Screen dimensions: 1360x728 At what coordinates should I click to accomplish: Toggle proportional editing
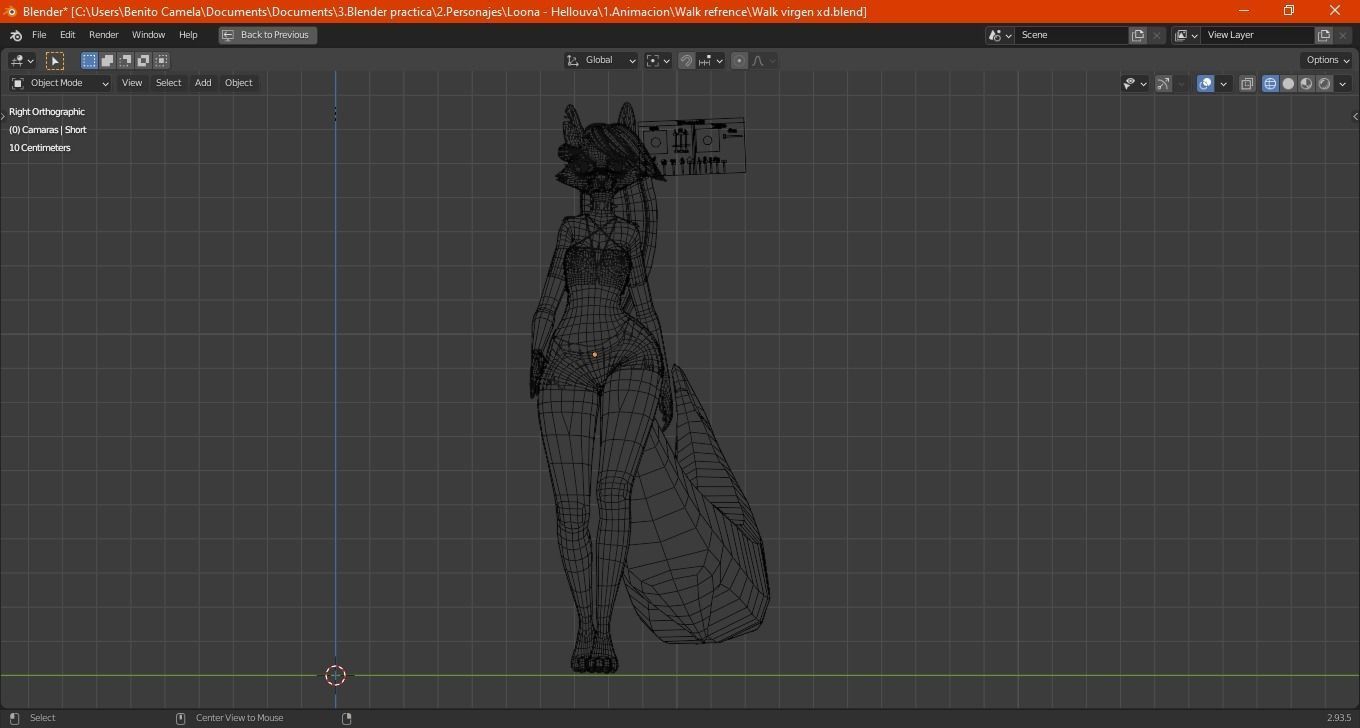click(x=739, y=61)
